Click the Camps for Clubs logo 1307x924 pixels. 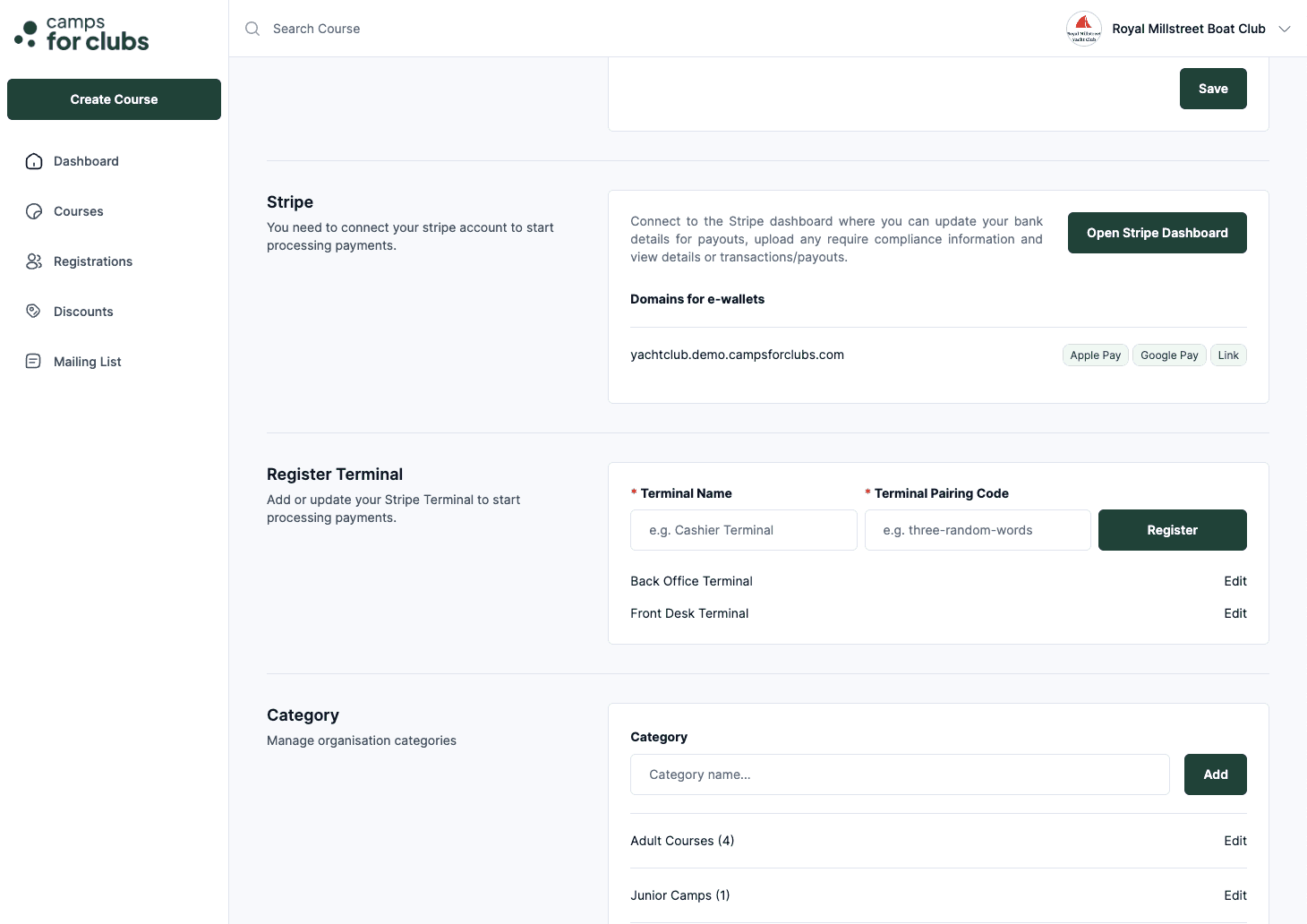pyautogui.click(x=81, y=33)
